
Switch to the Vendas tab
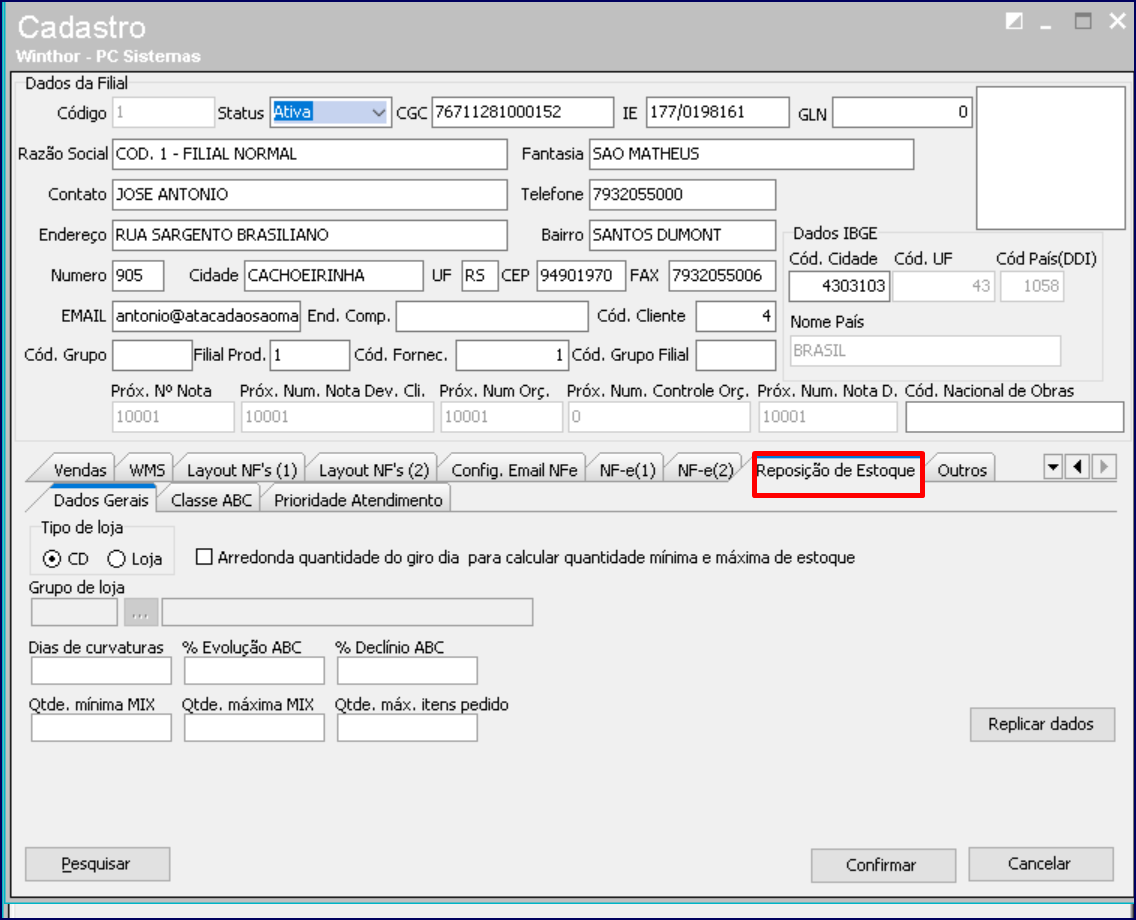coord(80,470)
